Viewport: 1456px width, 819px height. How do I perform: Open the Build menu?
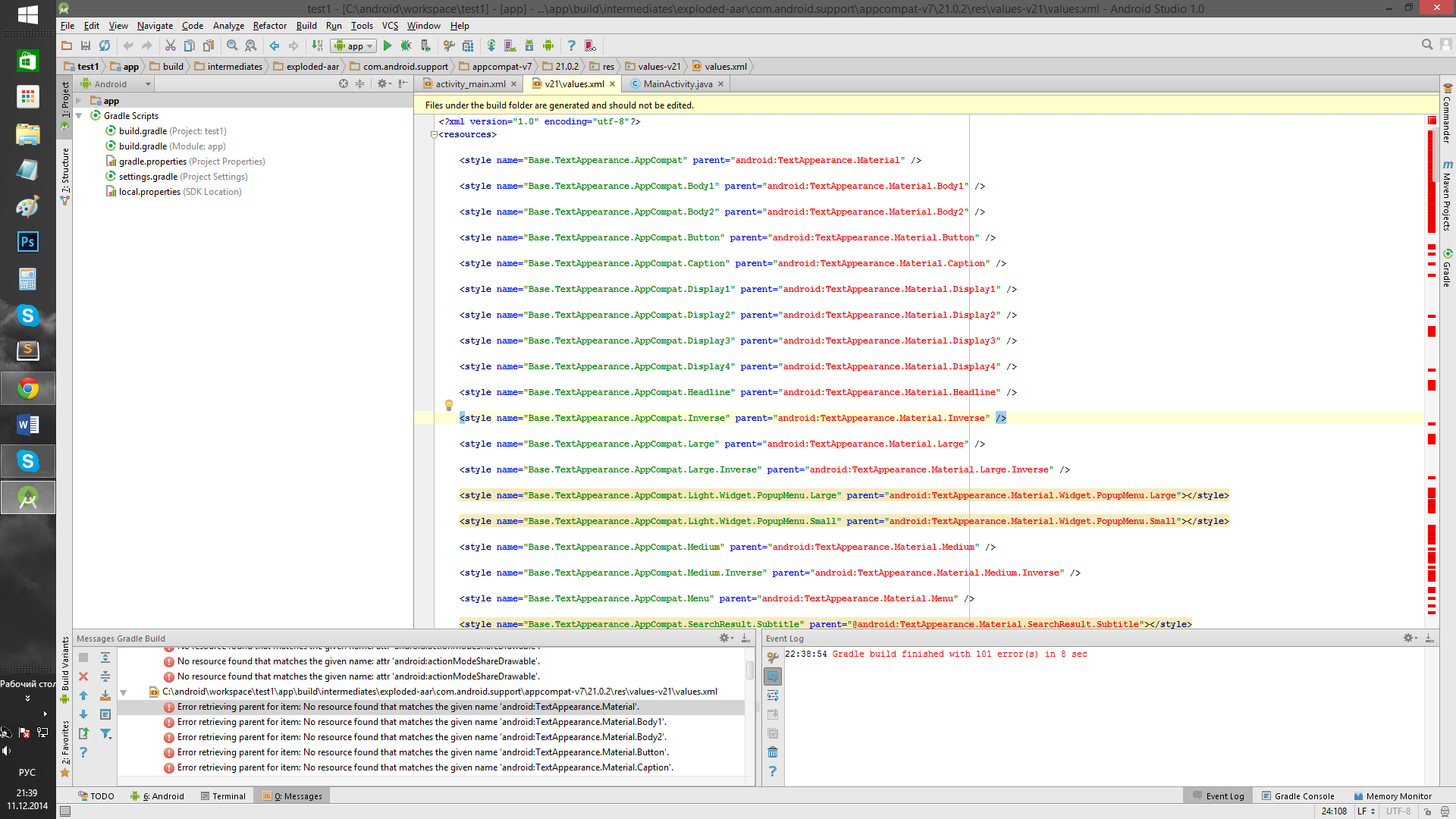[x=306, y=26]
